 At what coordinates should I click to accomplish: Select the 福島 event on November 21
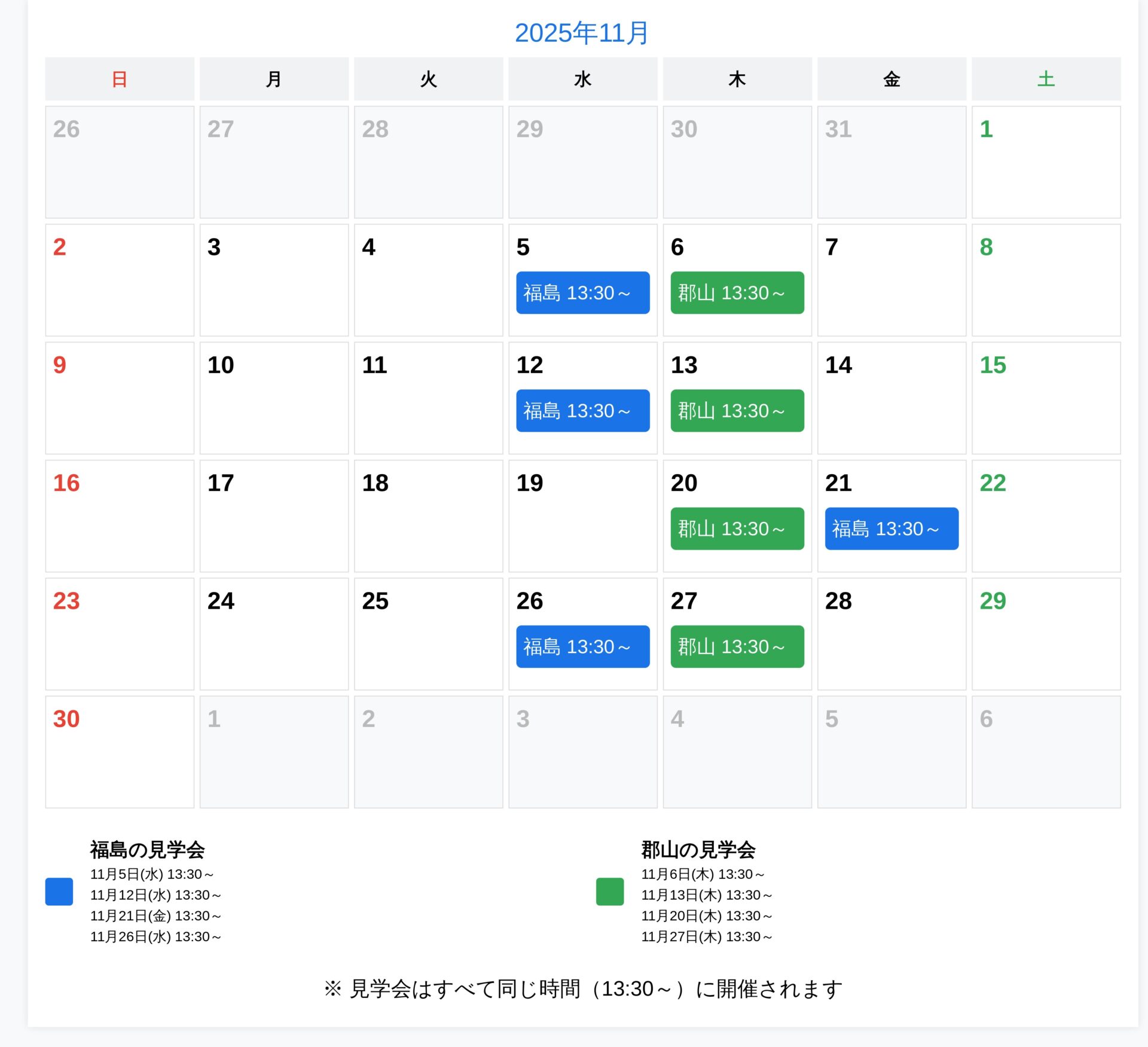[891, 528]
